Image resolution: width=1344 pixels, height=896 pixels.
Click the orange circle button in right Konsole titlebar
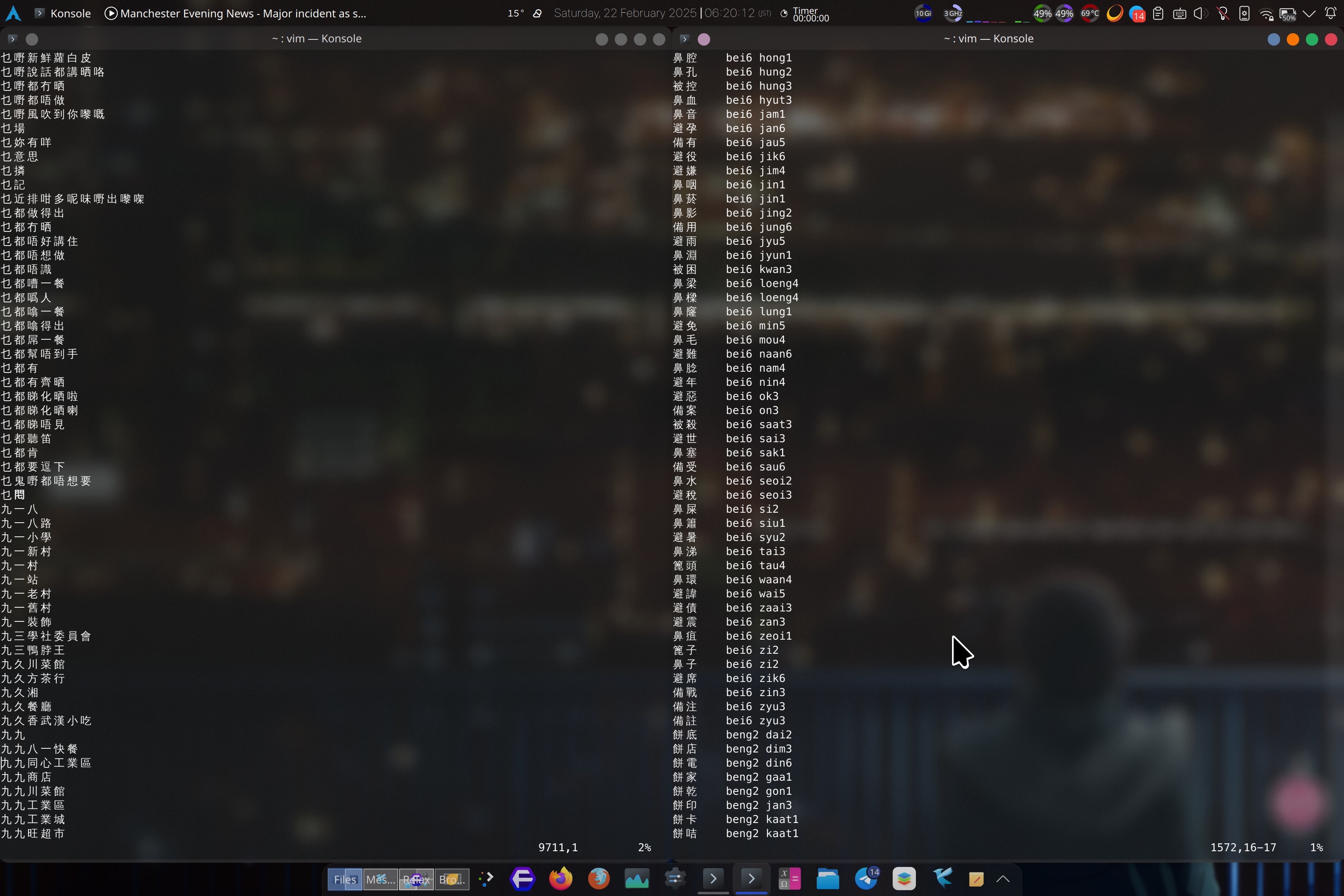[1293, 39]
